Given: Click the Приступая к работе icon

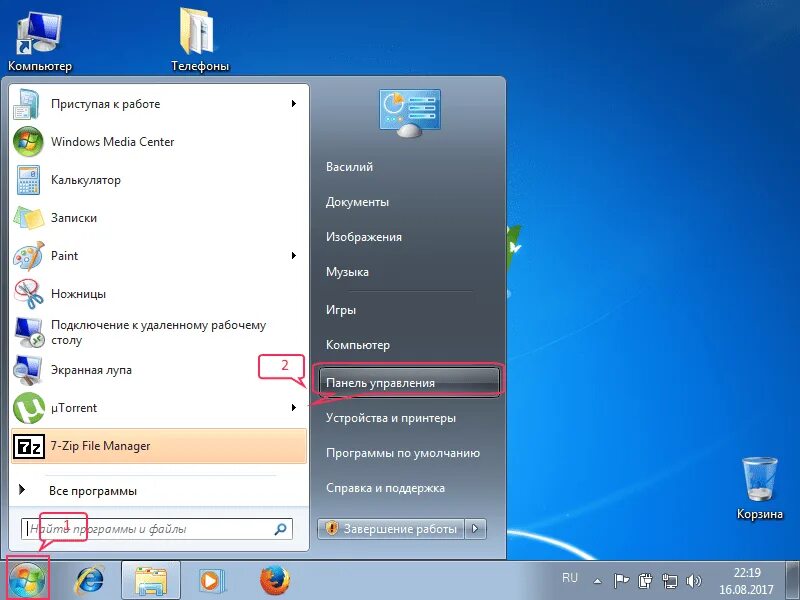Looking at the screenshot, I should coord(27,104).
